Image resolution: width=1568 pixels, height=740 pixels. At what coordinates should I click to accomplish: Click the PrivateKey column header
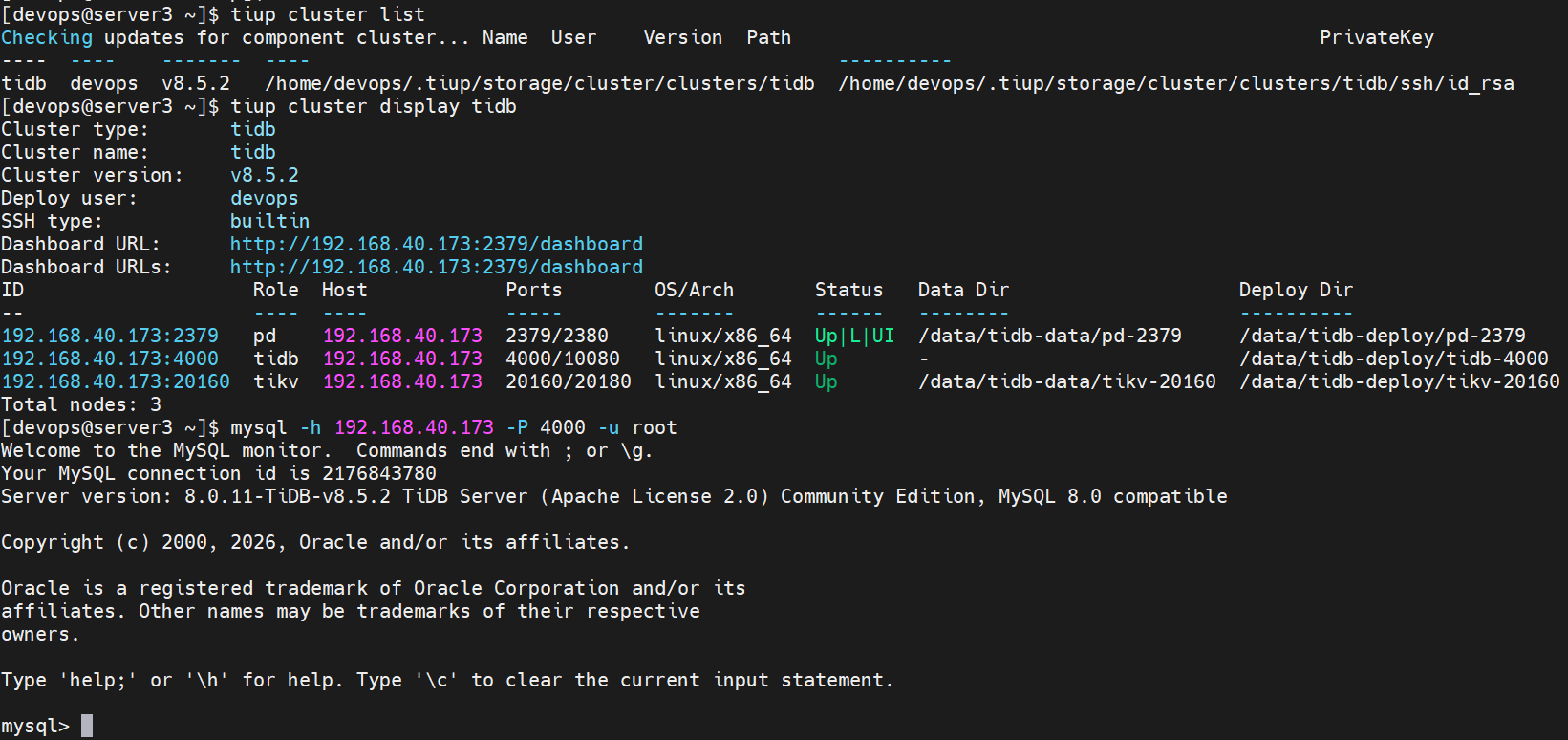pos(1377,37)
